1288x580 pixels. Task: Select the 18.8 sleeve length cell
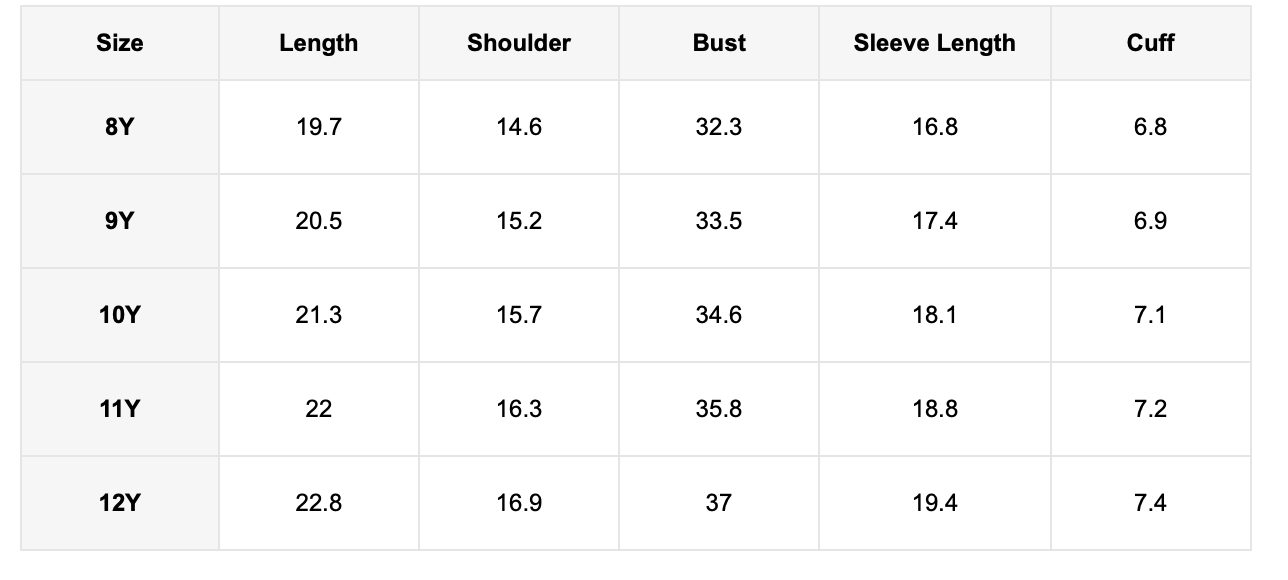tap(934, 409)
